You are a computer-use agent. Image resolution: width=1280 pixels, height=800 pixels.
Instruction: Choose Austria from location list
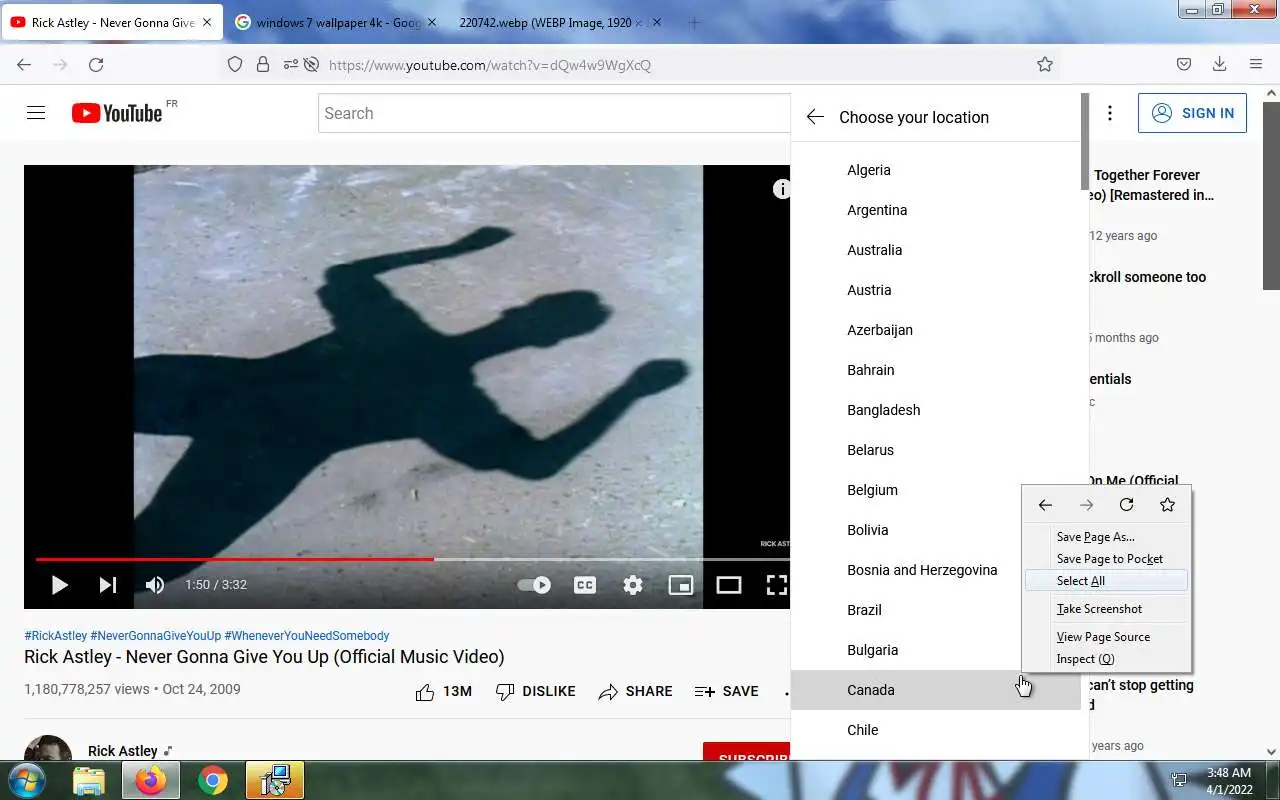936,290
